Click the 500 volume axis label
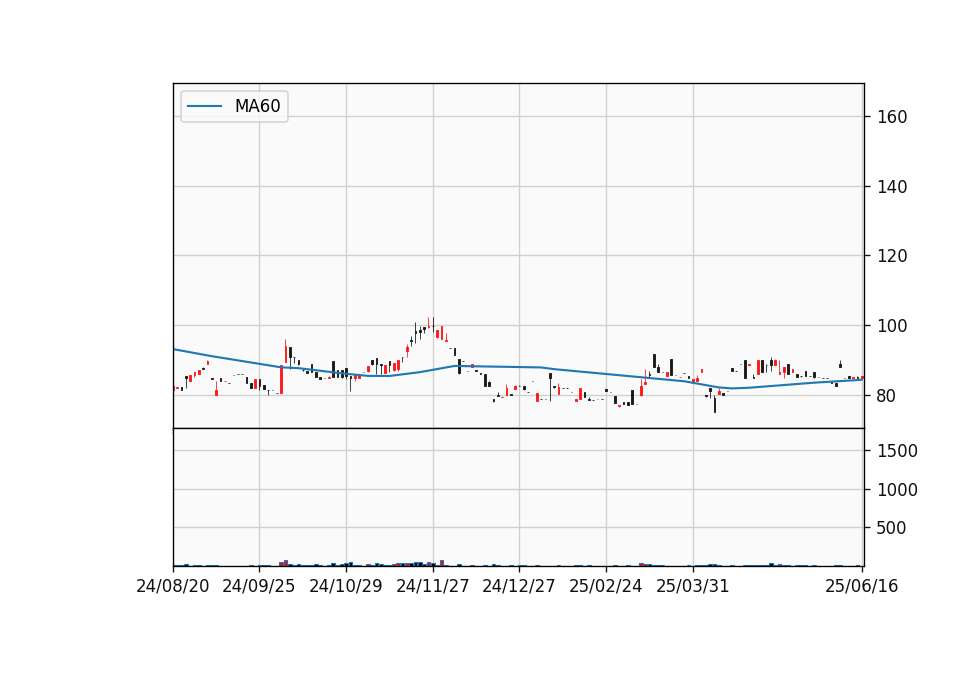This screenshot has width=960, height=690. pos(891,528)
